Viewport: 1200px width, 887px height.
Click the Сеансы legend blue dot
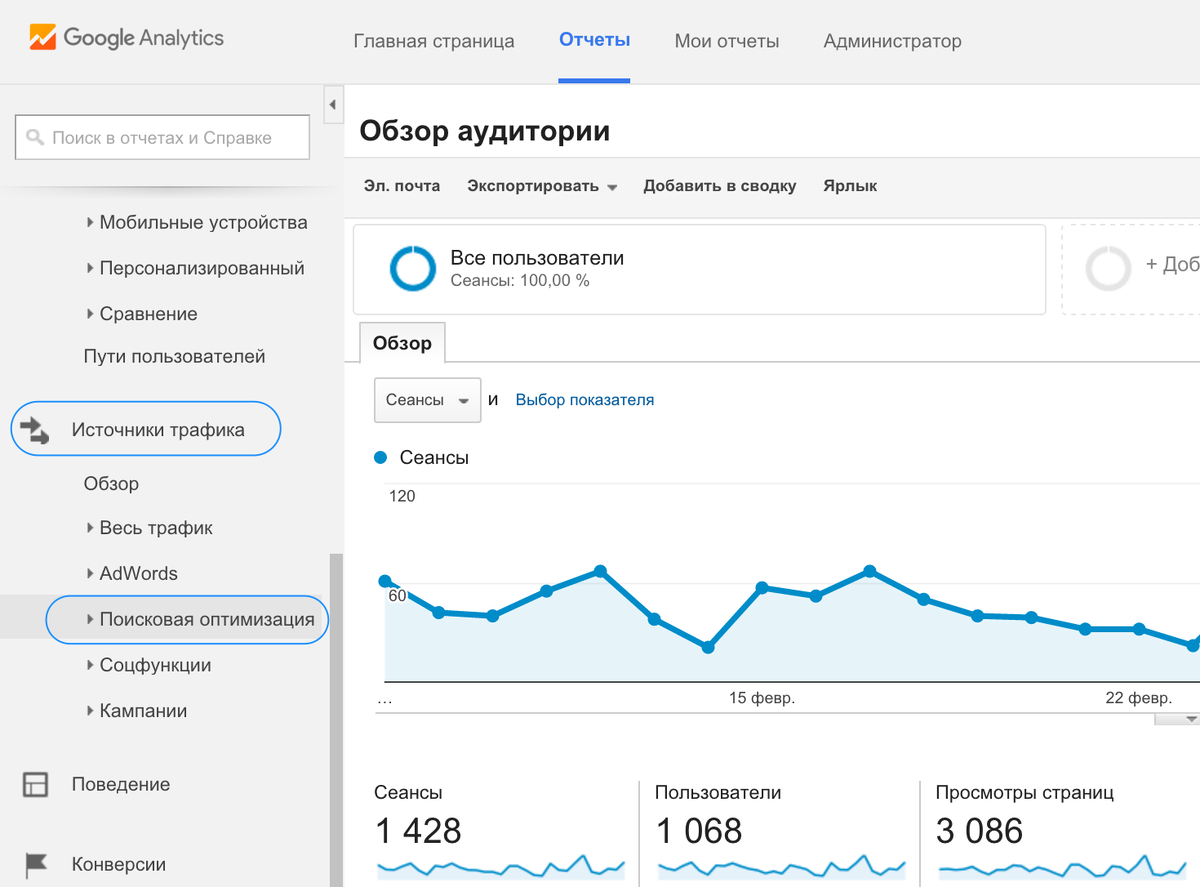coord(380,458)
